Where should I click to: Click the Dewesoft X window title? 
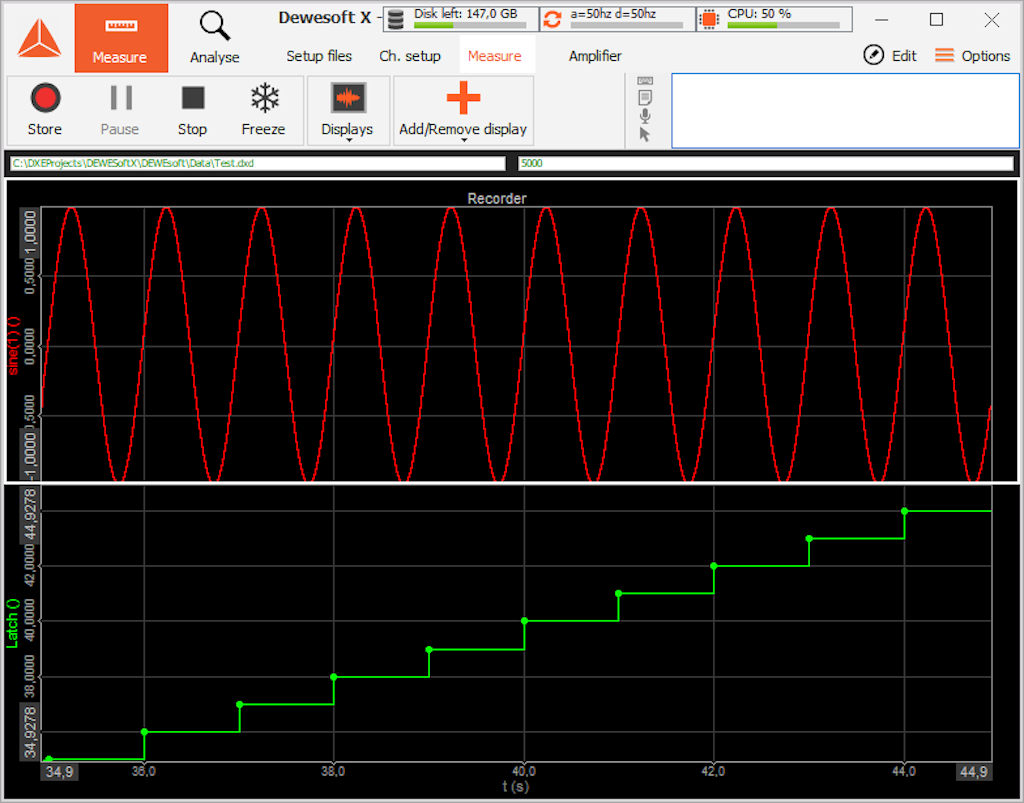click(325, 18)
